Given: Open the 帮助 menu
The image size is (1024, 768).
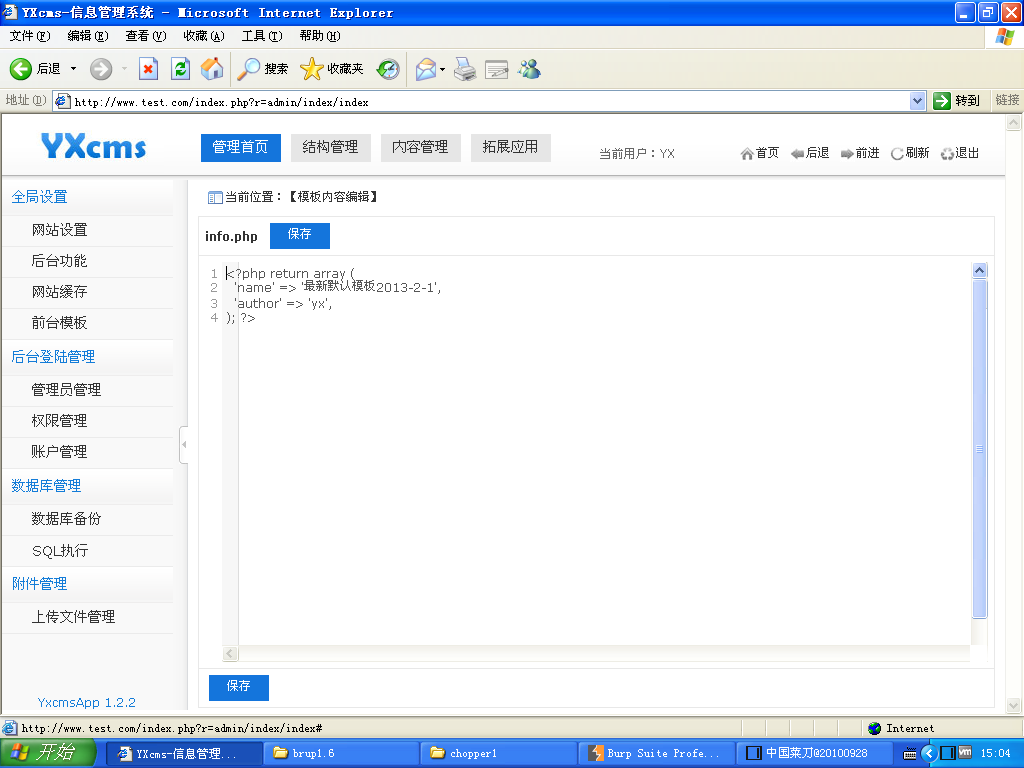Looking at the screenshot, I should [x=320, y=36].
